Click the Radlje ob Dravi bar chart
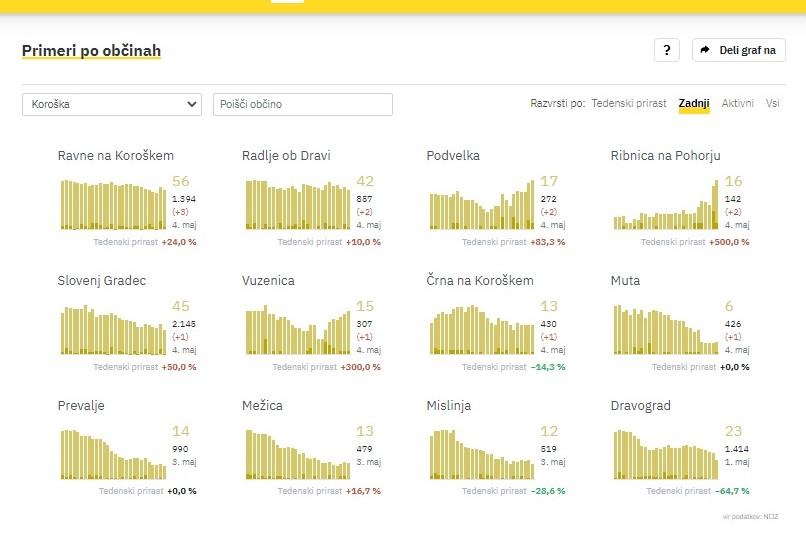This screenshot has width=806, height=551. 297,205
